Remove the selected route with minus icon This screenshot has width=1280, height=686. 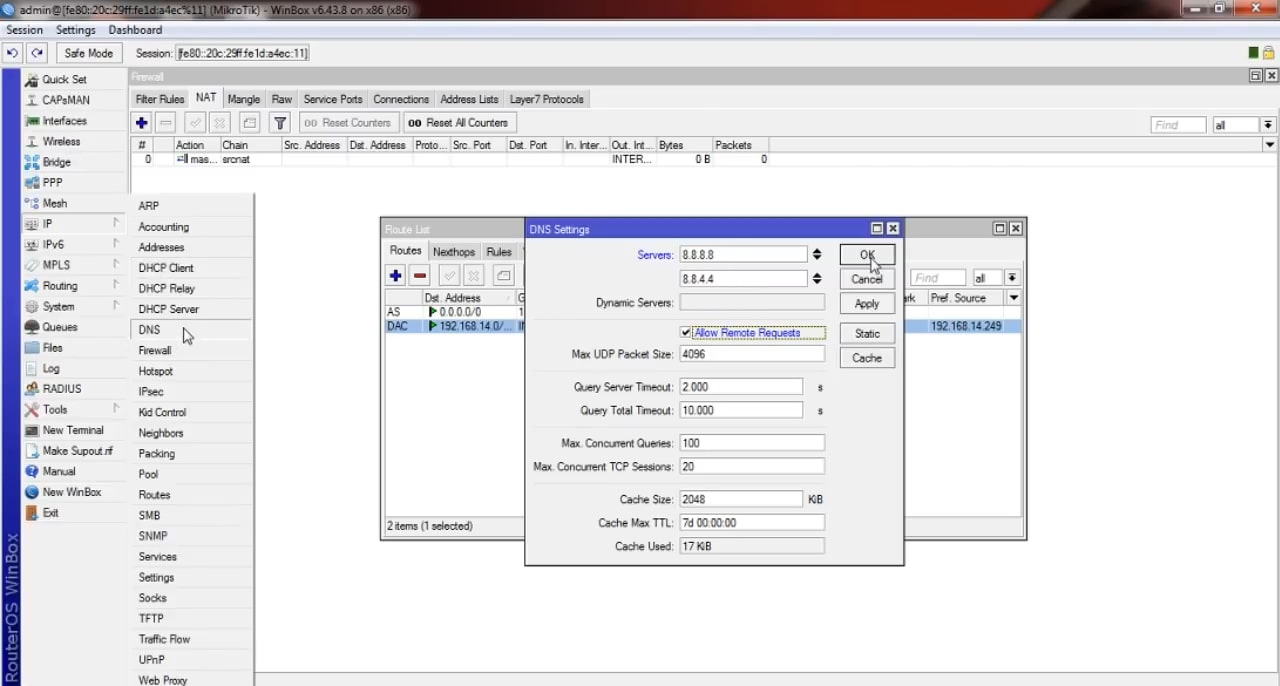[419, 276]
